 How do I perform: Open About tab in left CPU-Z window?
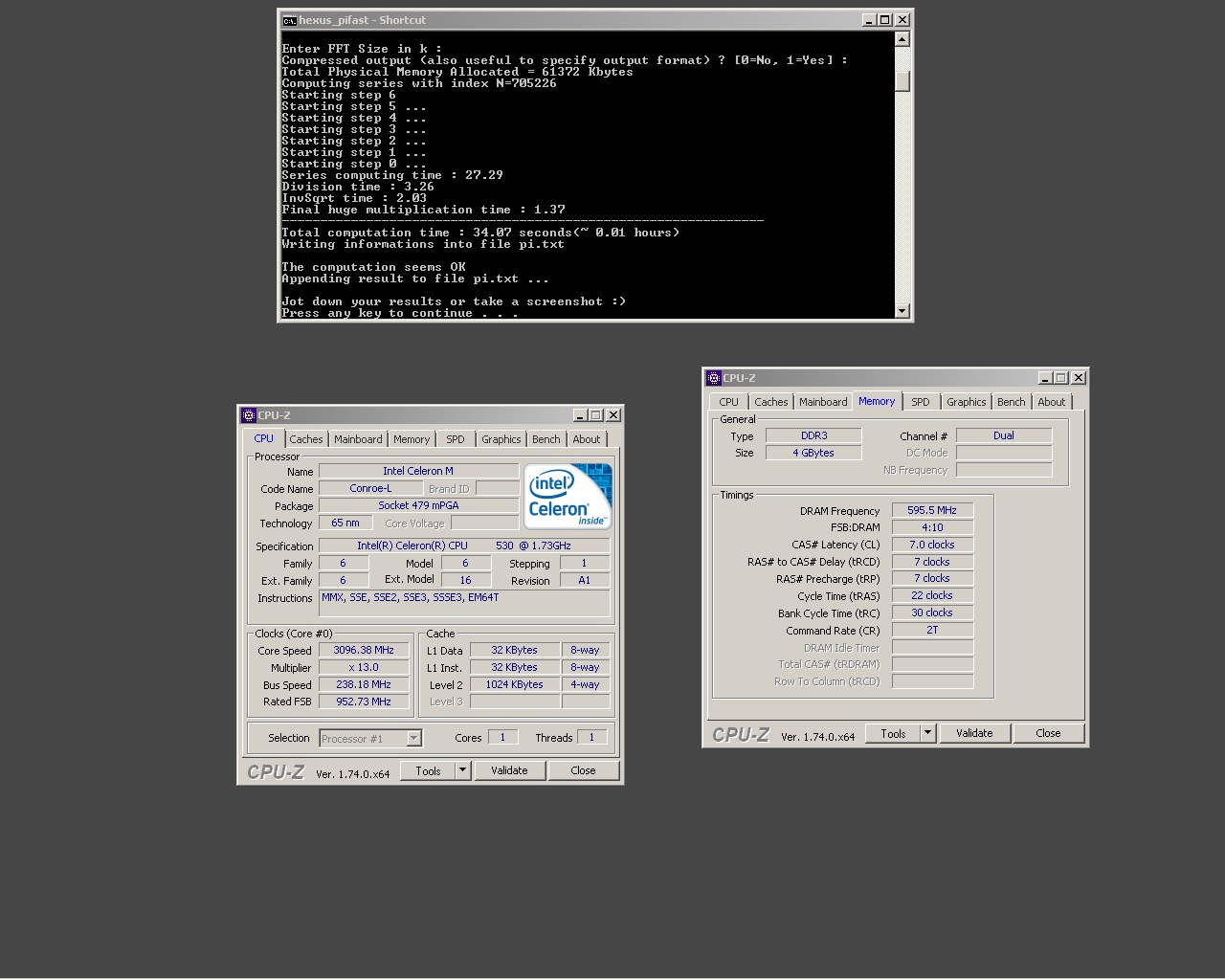(587, 439)
